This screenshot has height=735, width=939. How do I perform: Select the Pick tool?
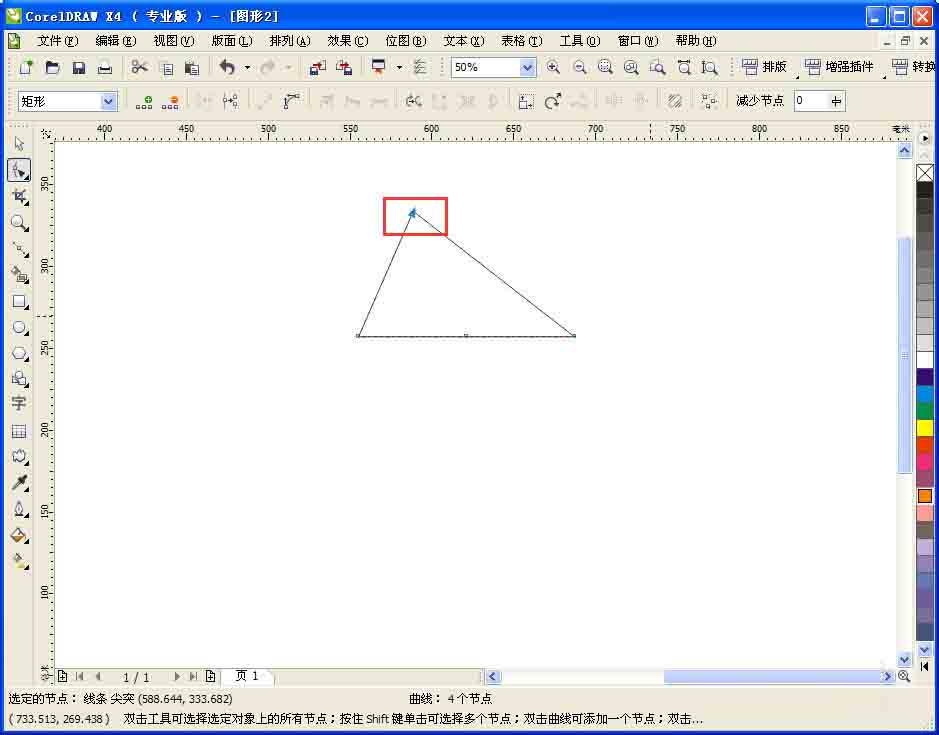coord(19,143)
